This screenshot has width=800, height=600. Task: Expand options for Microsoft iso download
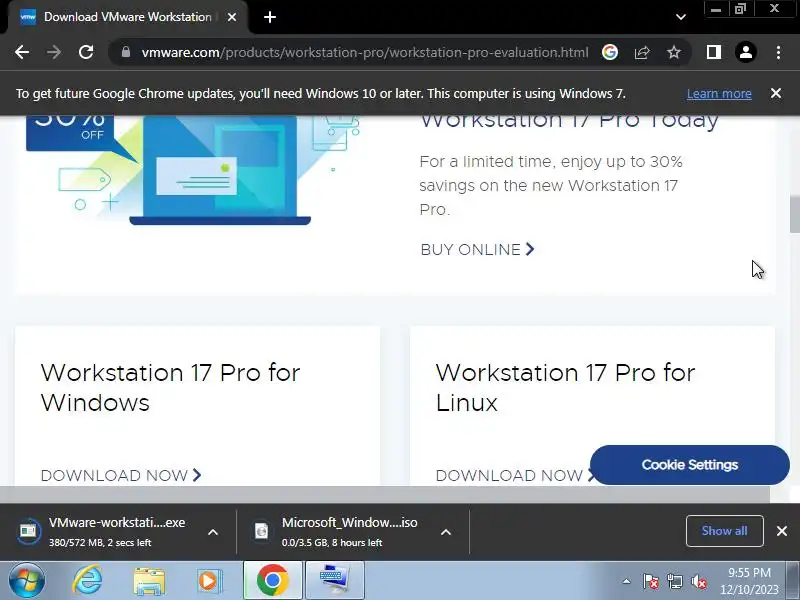446,532
